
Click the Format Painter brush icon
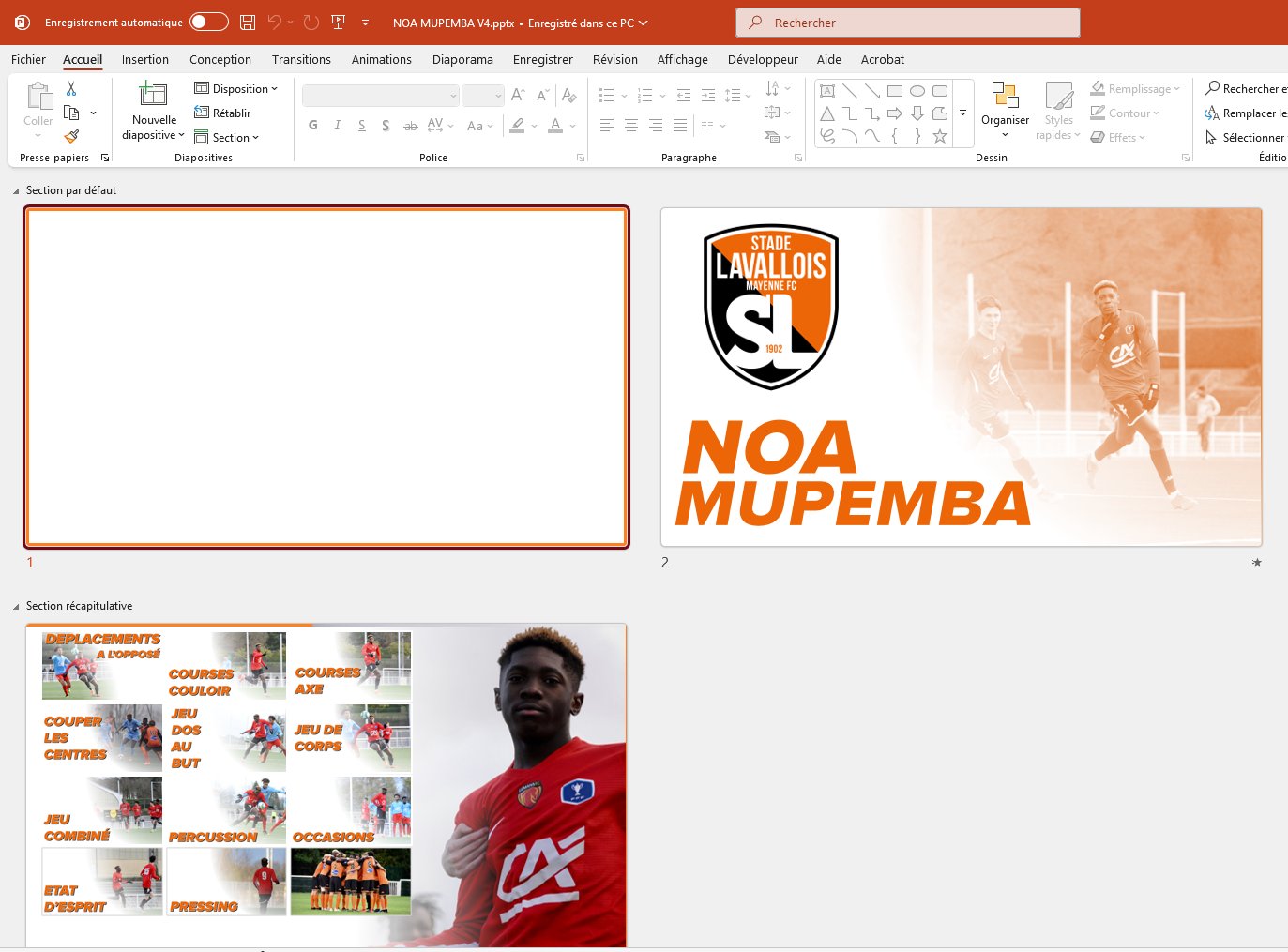[x=71, y=136]
